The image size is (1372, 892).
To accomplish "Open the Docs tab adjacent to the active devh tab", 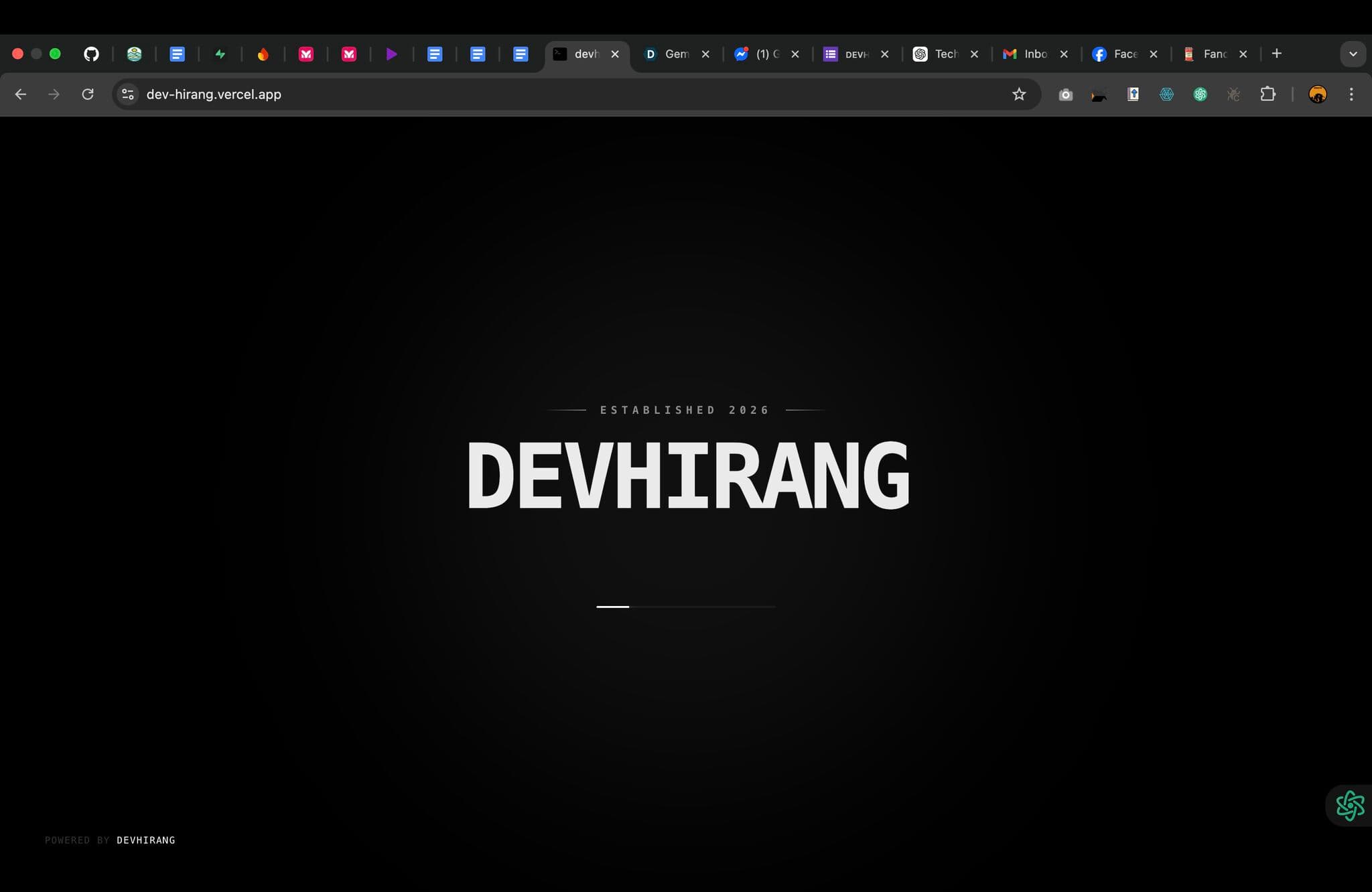I will [x=521, y=54].
